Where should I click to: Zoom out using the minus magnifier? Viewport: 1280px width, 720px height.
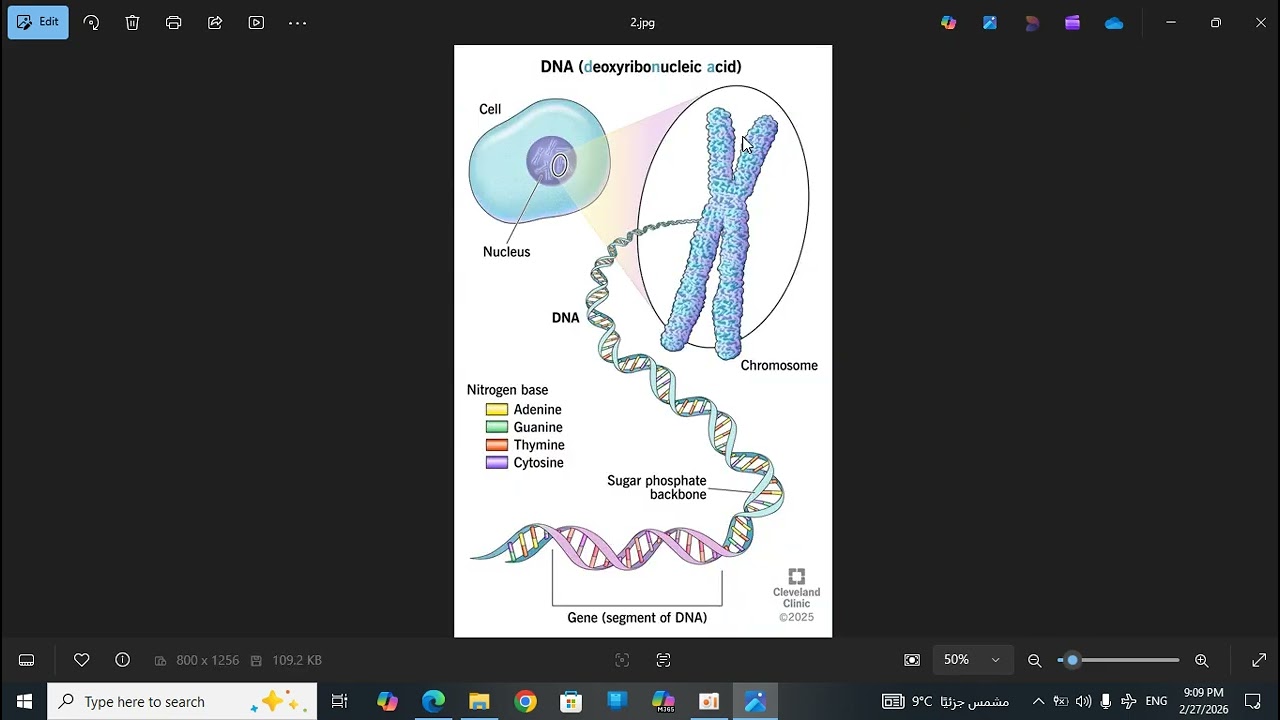(1035, 660)
